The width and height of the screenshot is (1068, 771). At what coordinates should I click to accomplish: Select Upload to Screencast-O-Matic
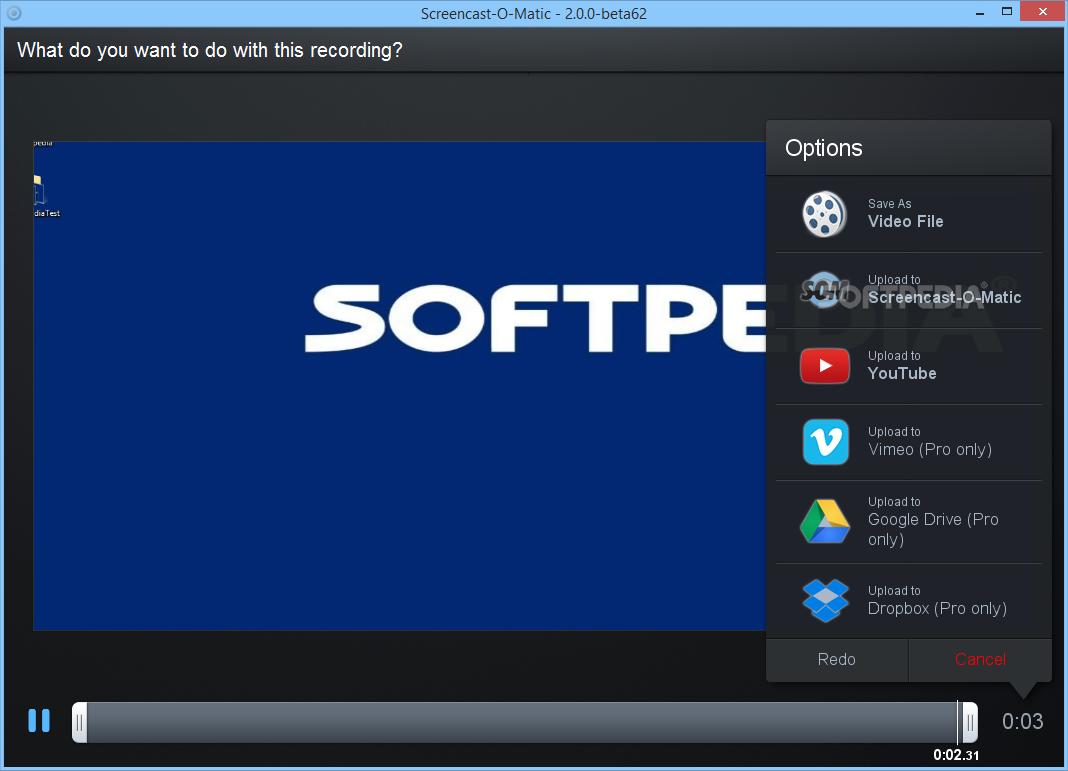pos(909,291)
